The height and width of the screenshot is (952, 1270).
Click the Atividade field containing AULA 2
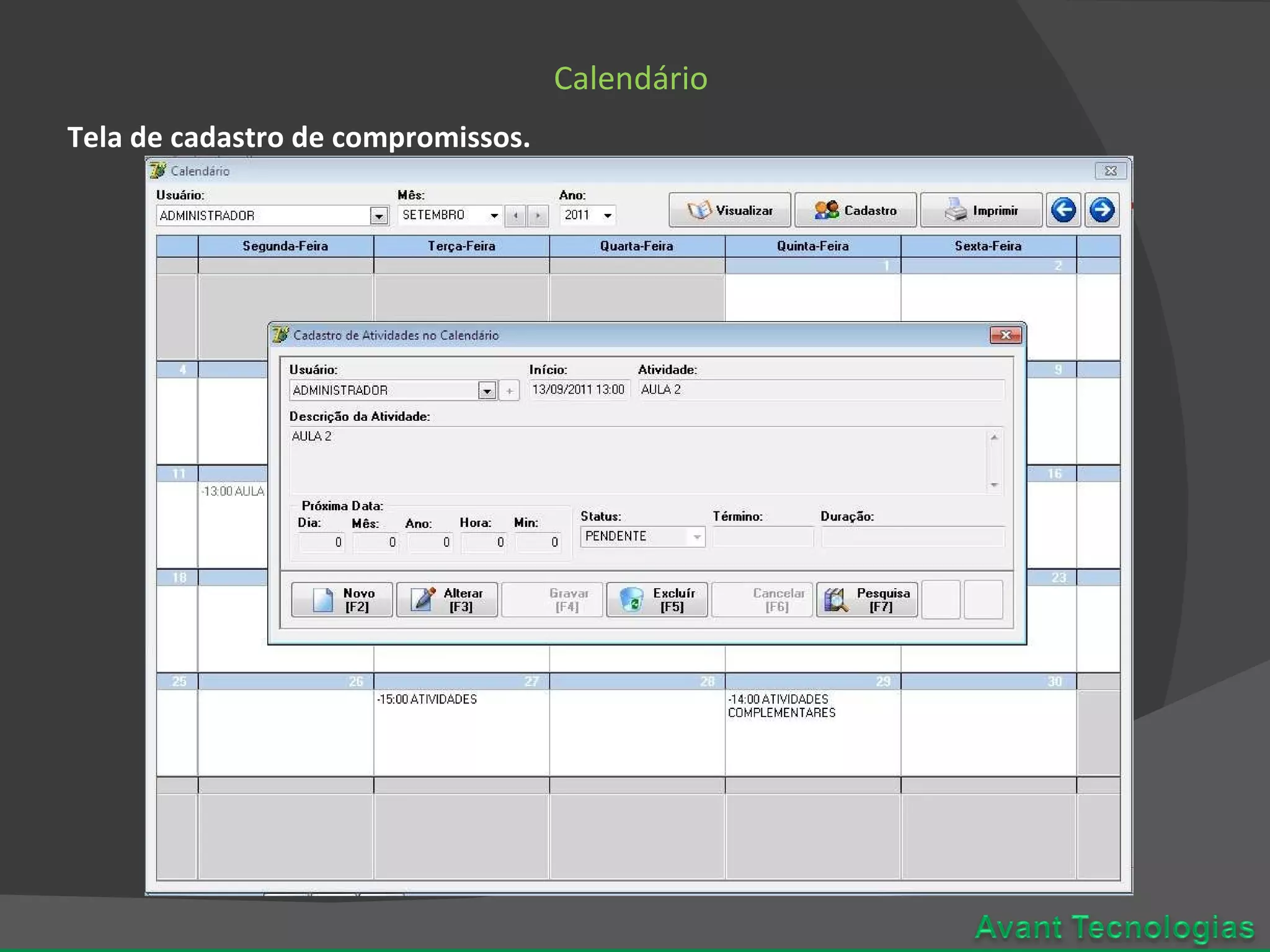pos(821,389)
